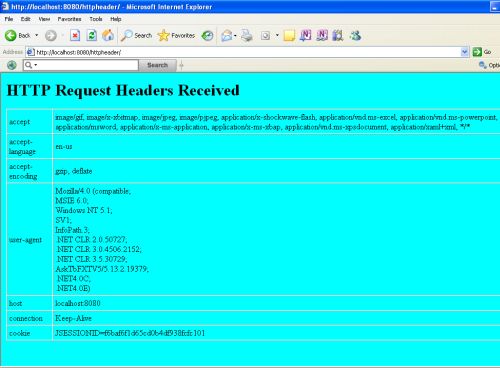Screen dimensions: 500x368
Task: Click the Internet Explorer title bar icon
Action: pos(5,6)
